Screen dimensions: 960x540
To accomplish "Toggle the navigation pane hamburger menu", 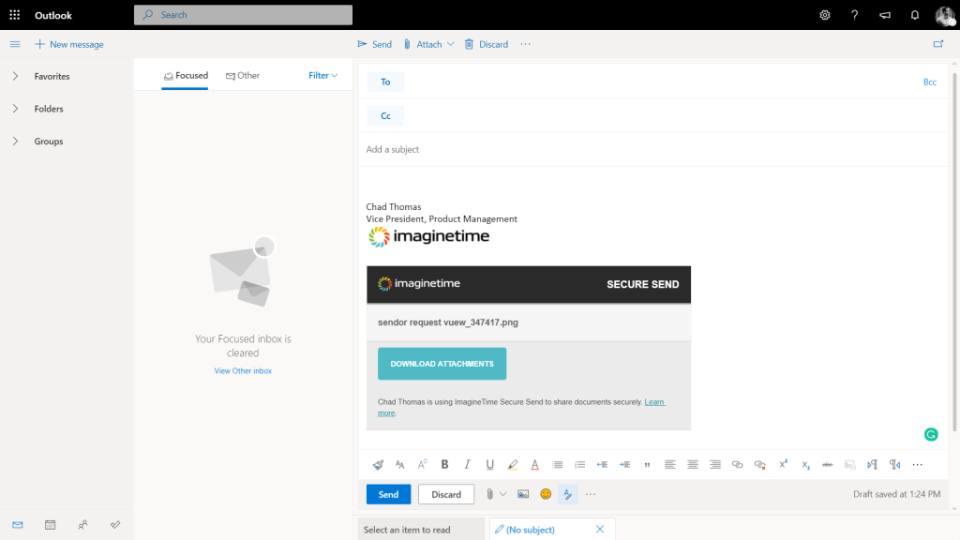I will tap(15, 44).
